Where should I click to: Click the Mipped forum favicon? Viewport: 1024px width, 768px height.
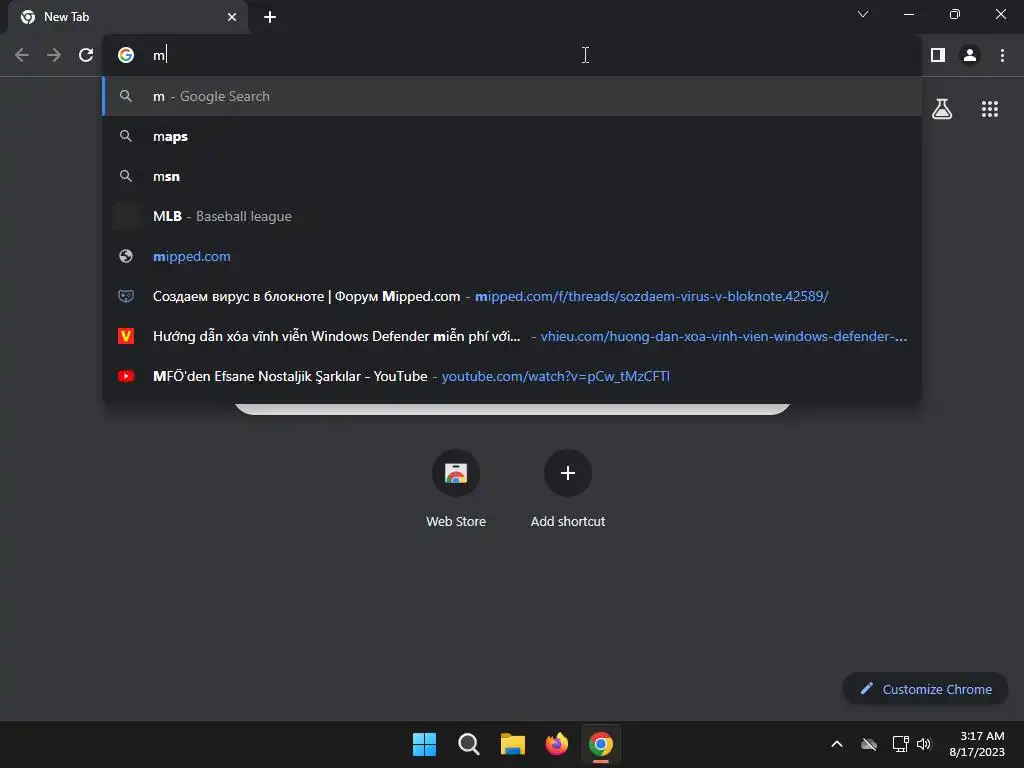(126, 296)
